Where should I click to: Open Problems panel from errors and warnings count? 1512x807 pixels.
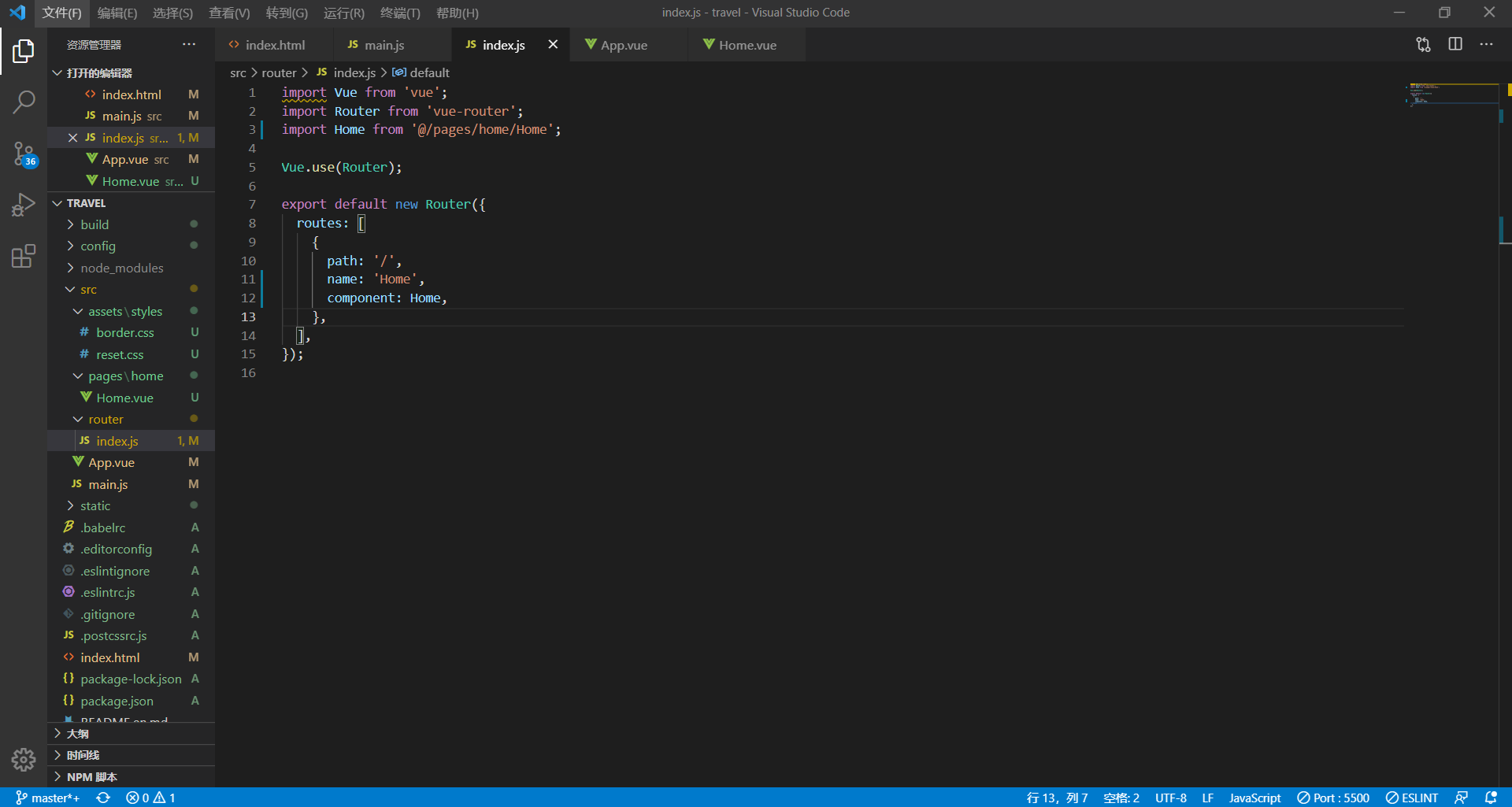(151, 798)
